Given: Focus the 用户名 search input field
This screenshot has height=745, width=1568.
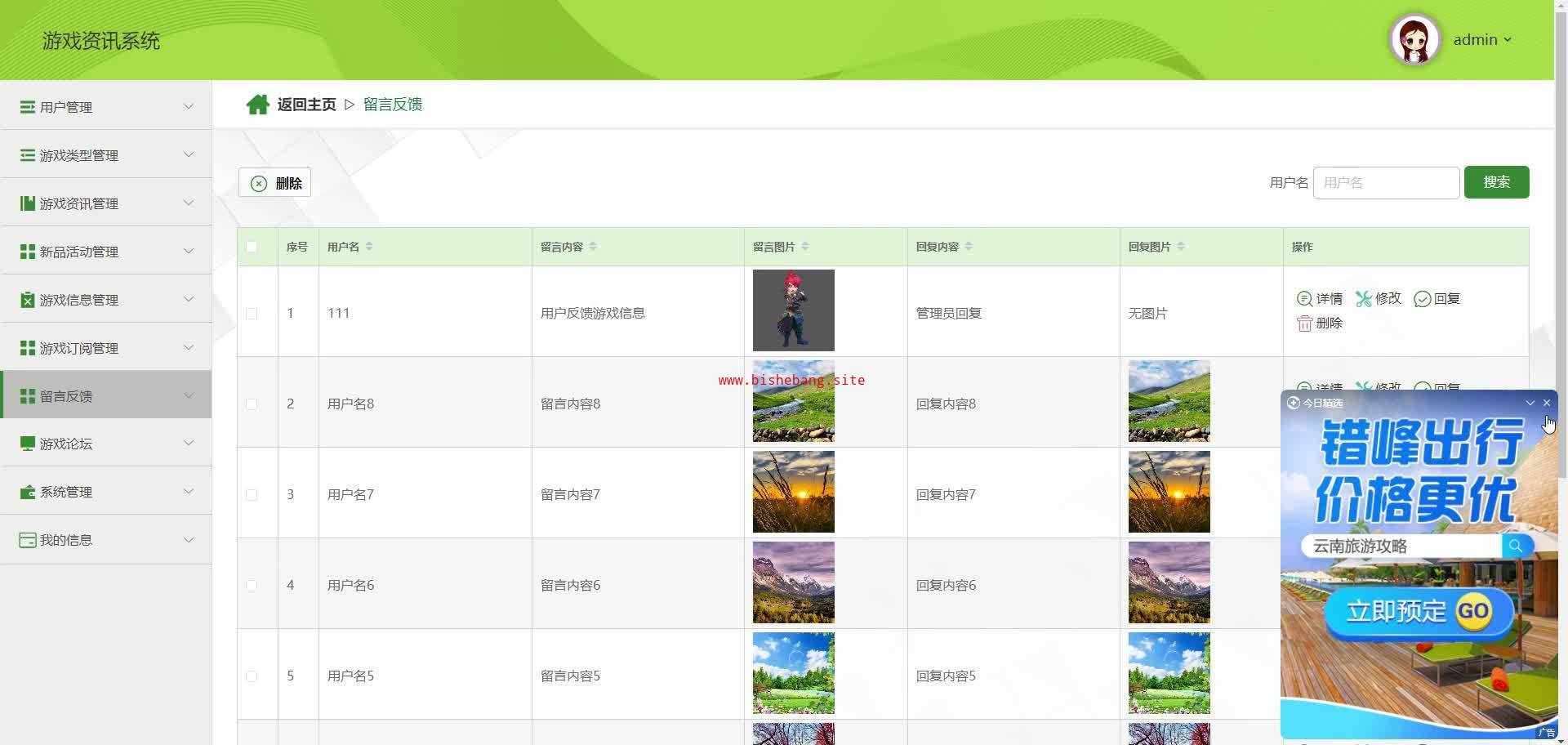Looking at the screenshot, I should click(x=1386, y=183).
